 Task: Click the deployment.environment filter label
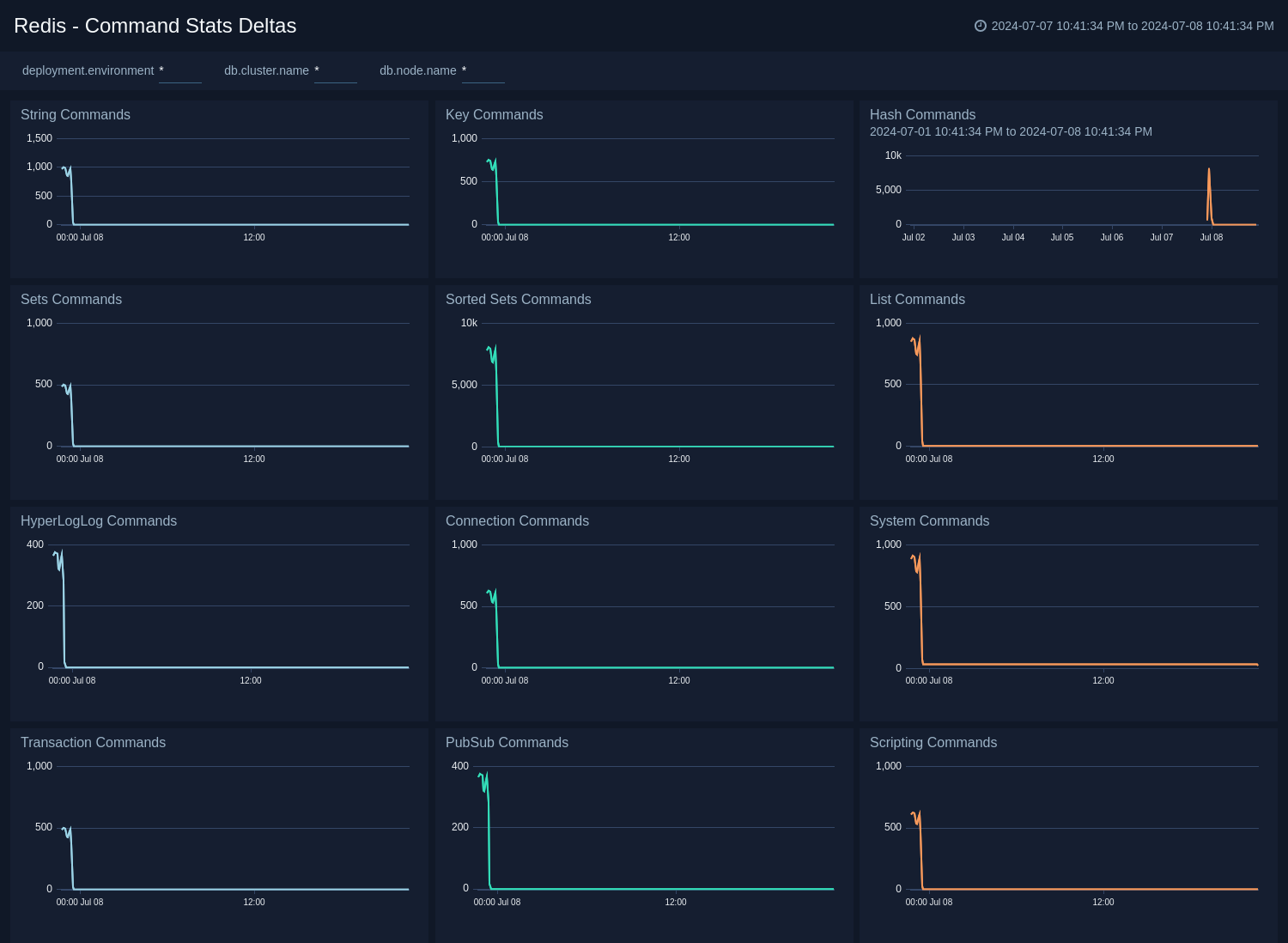pyautogui.click(x=88, y=70)
